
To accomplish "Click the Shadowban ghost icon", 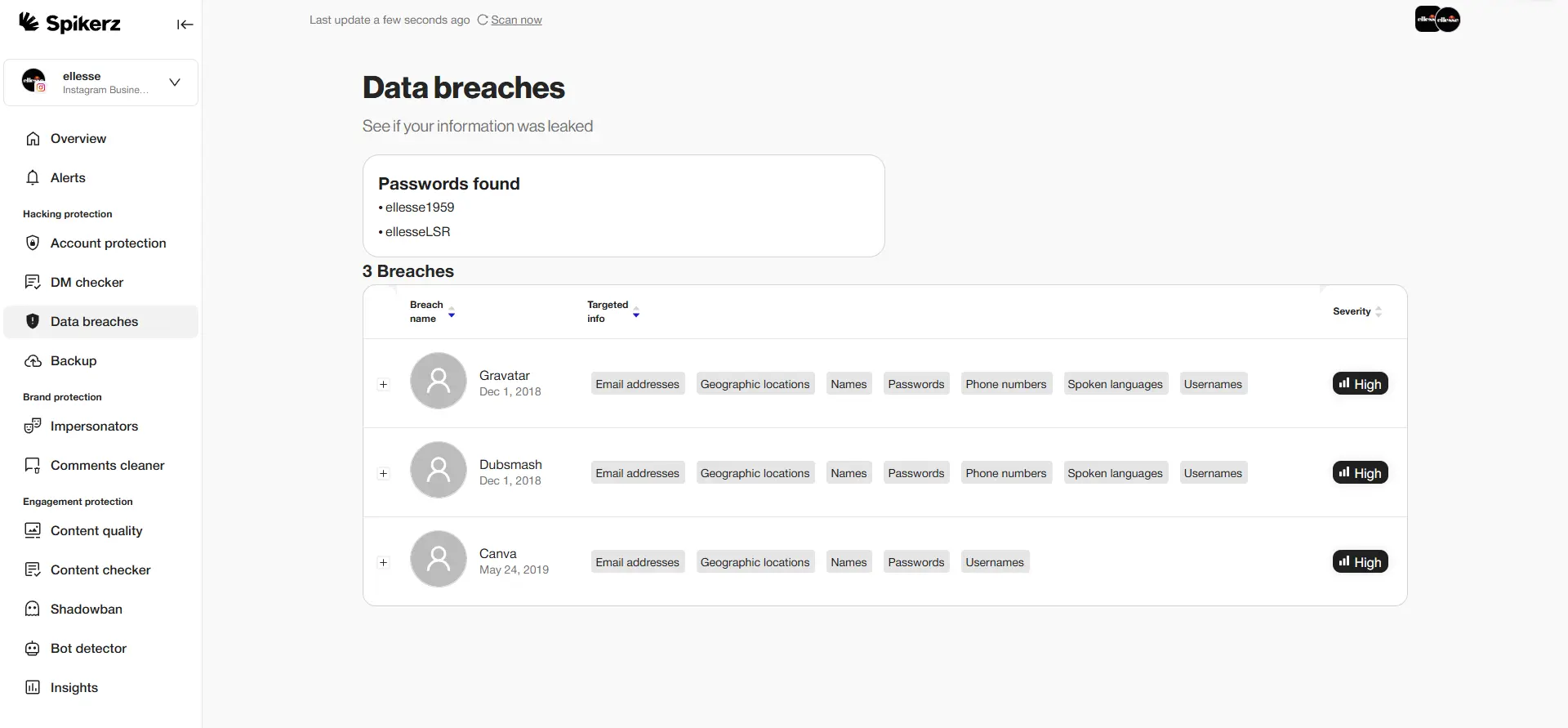I will click(x=33, y=610).
